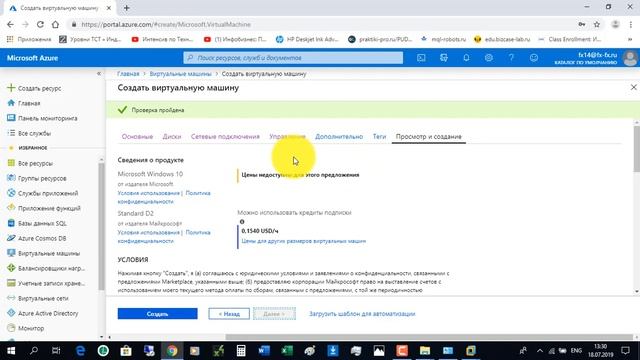Click Виртуальные машины in the breadcrumb
Image resolution: width=640 pixels, height=360 pixels.
(x=180, y=74)
